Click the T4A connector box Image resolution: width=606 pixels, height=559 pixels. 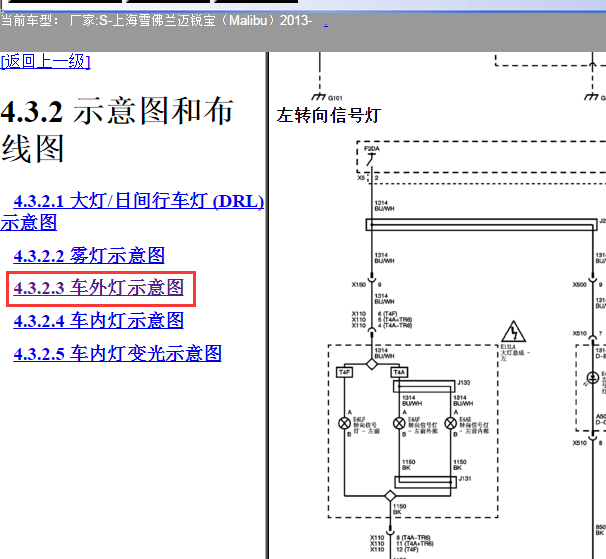pos(399,372)
